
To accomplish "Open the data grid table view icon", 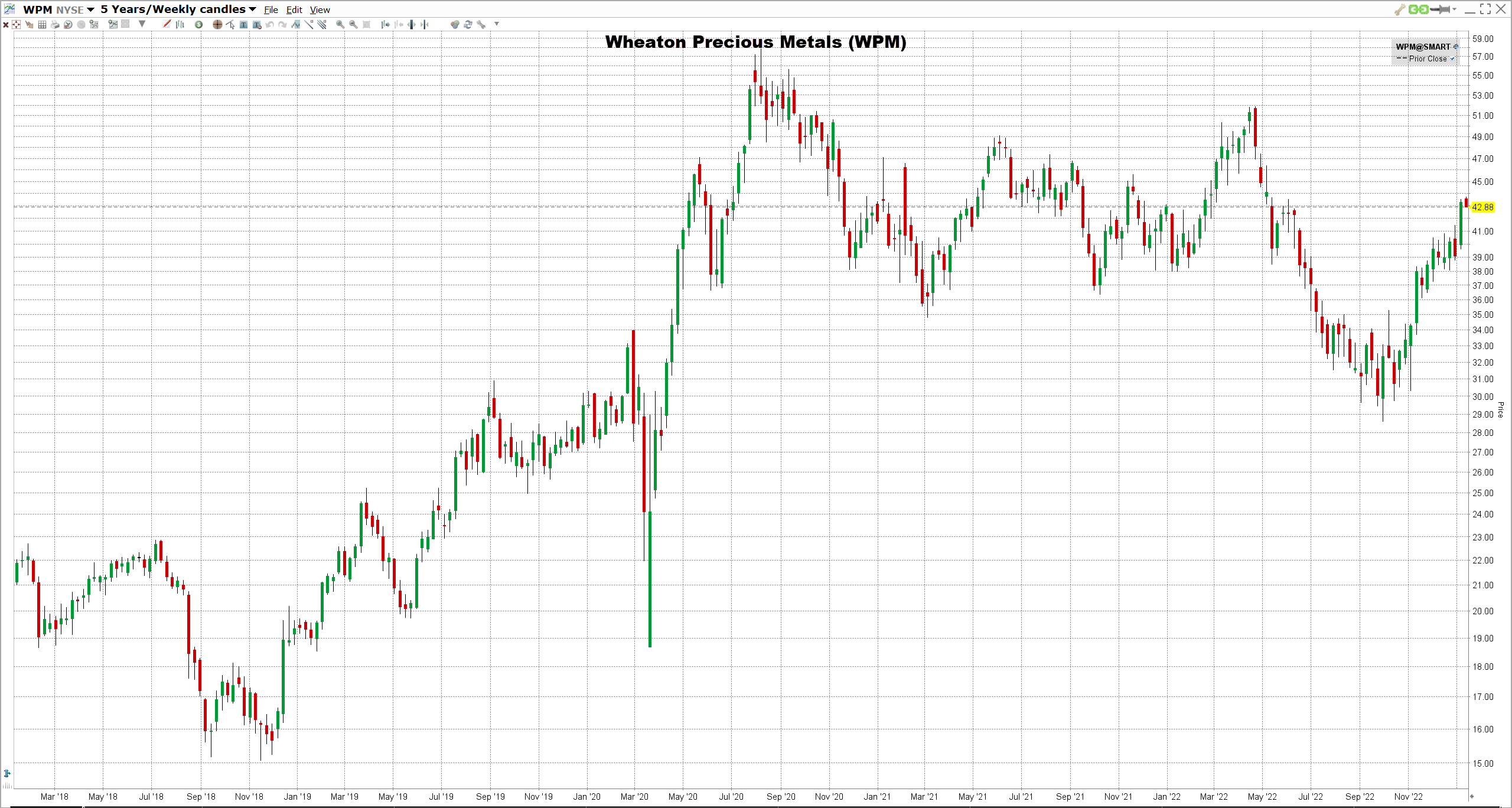I will pos(42,25).
